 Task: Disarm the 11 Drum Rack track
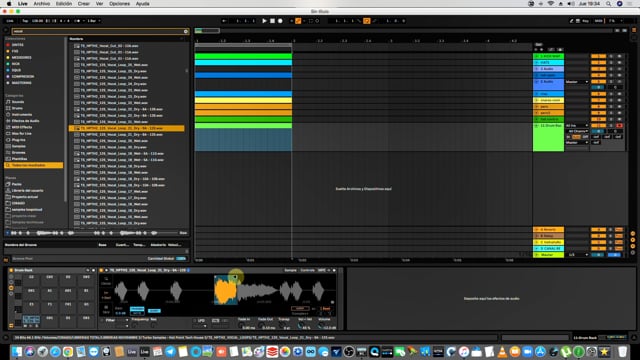(x=619, y=125)
